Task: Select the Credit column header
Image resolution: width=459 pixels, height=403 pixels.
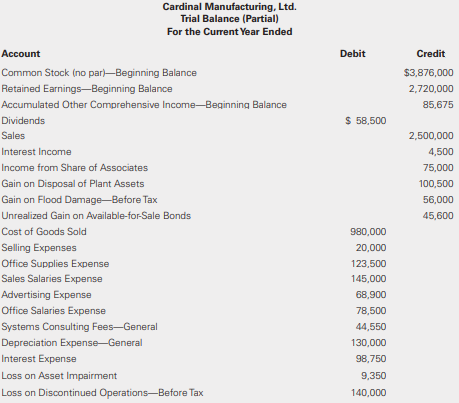Action: (x=431, y=54)
